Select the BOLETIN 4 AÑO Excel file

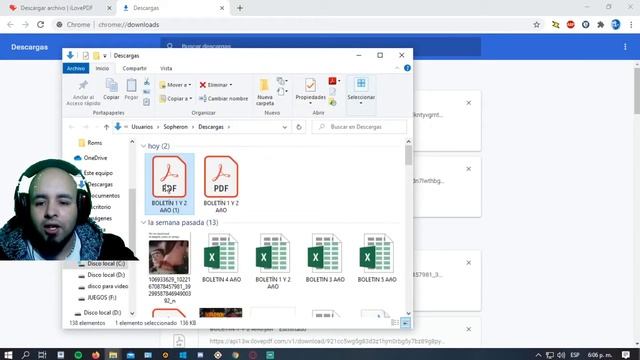coord(221,258)
